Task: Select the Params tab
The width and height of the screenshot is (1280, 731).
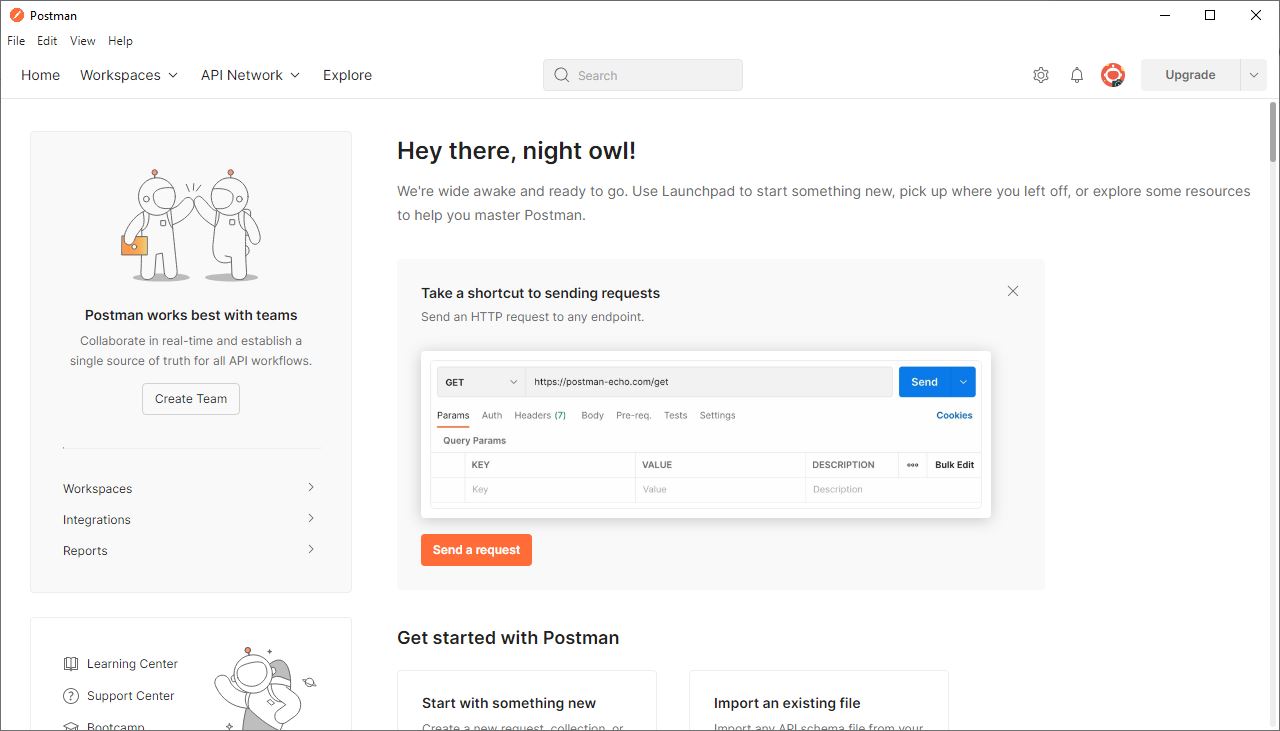Action: click(x=453, y=415)
